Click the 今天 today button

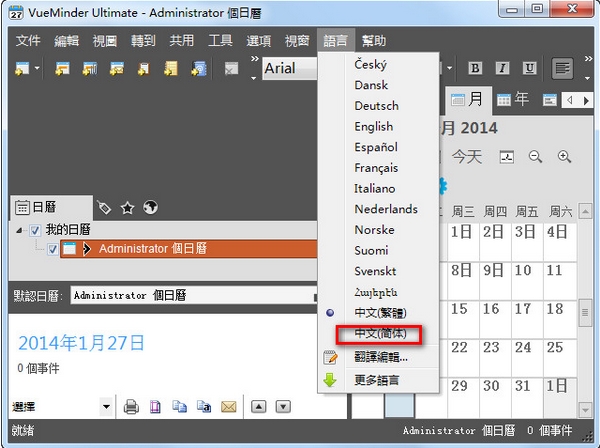466,157
